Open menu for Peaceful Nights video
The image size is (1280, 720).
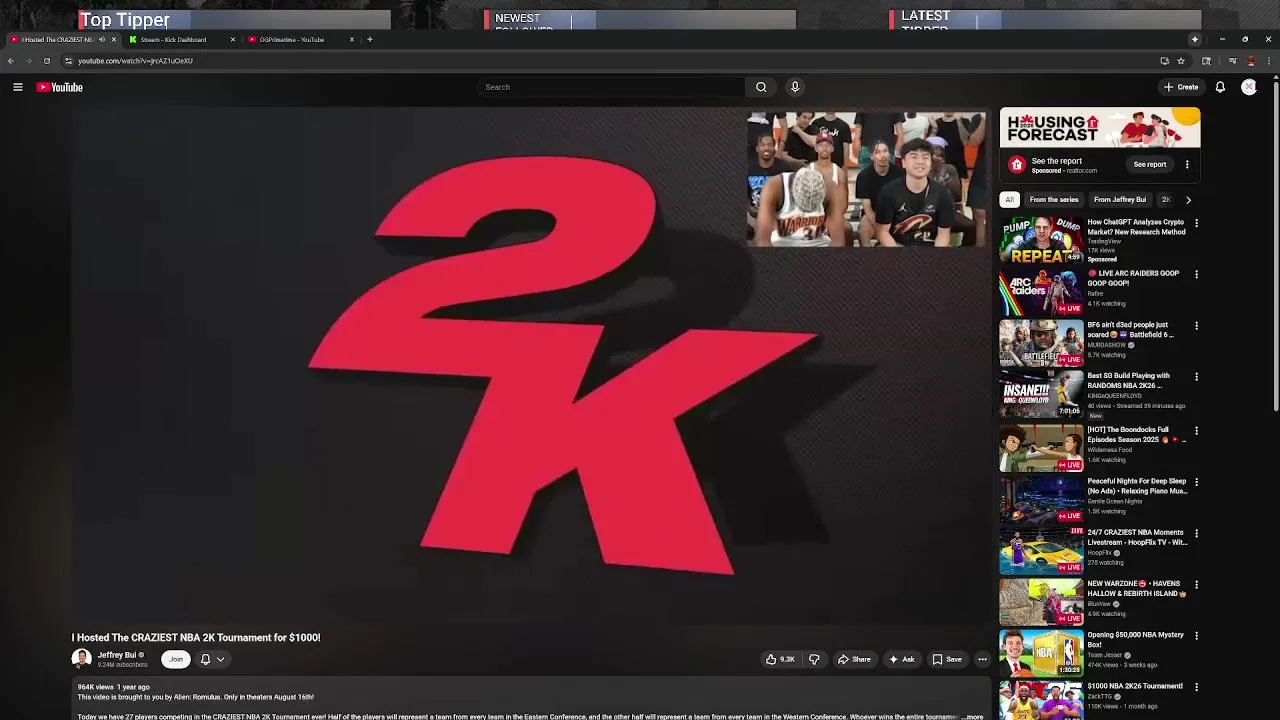[1196, 482]
